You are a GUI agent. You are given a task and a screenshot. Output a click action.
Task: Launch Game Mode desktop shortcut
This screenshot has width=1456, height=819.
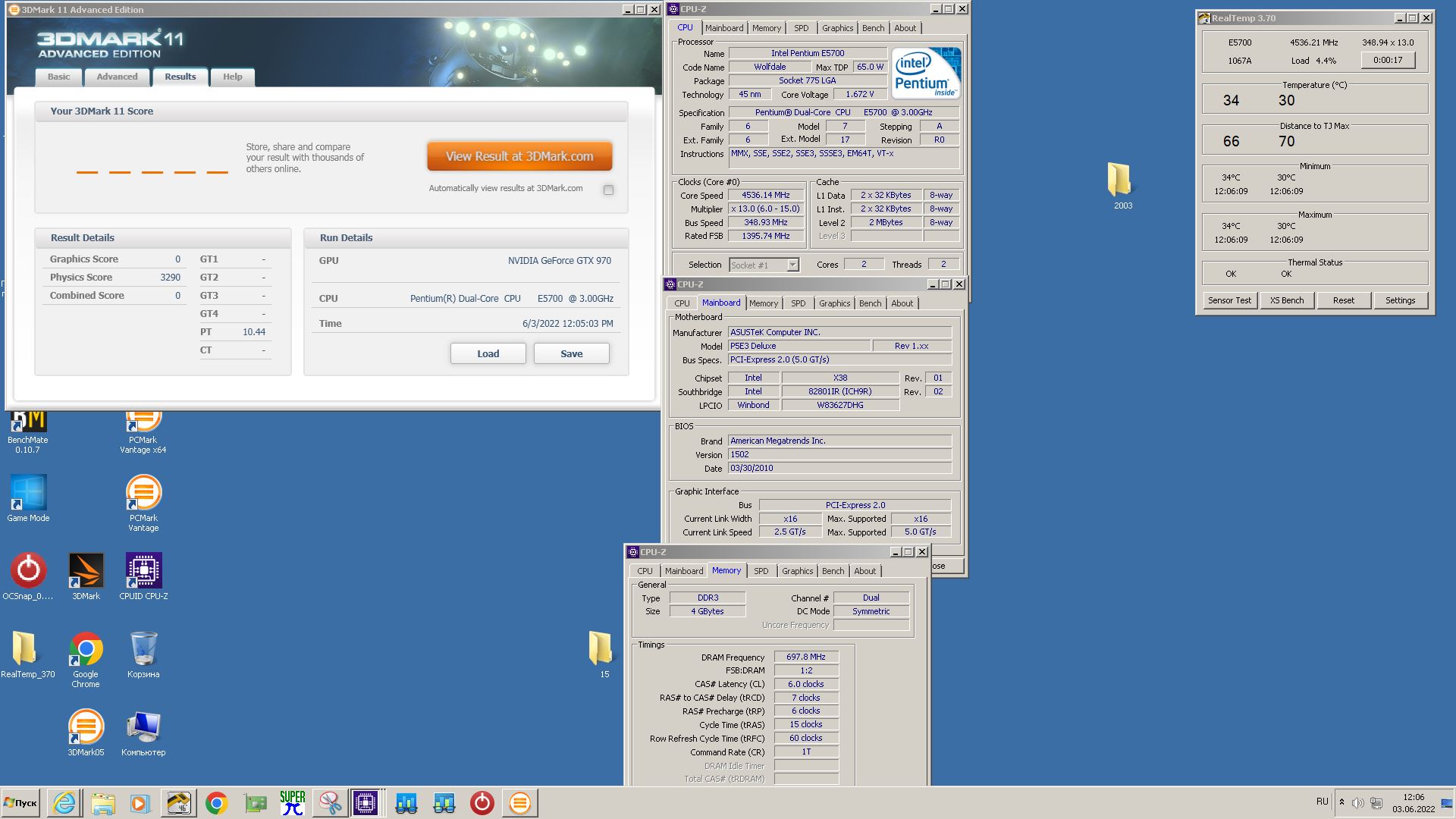28,498
